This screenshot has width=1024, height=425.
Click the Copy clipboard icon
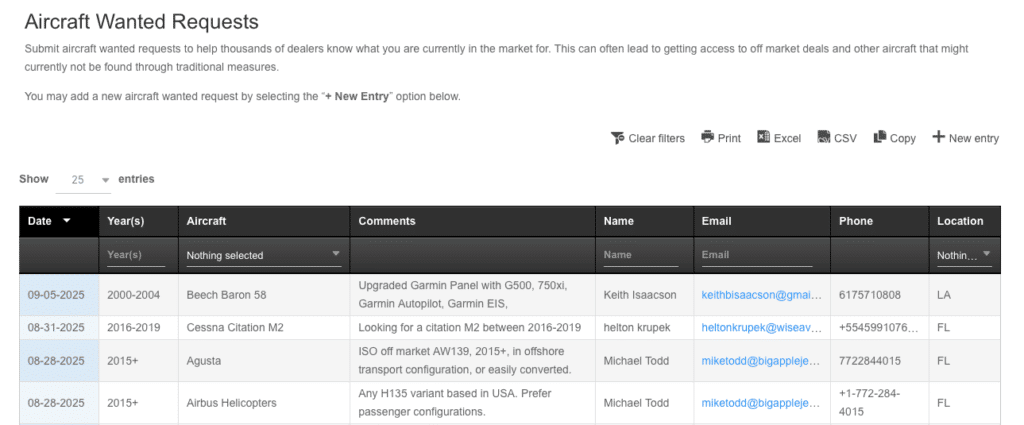click(880, 137)
